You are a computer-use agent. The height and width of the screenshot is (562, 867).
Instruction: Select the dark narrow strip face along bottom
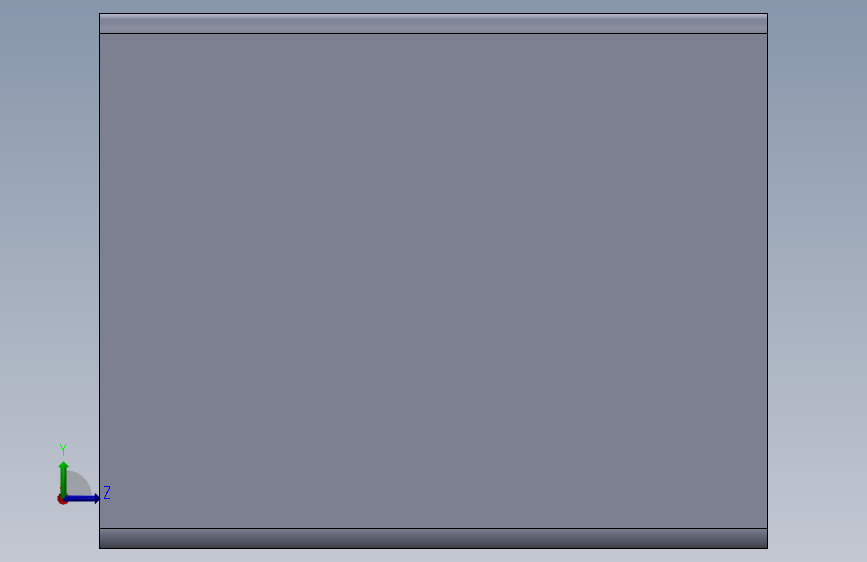click(x=434, y=538)
